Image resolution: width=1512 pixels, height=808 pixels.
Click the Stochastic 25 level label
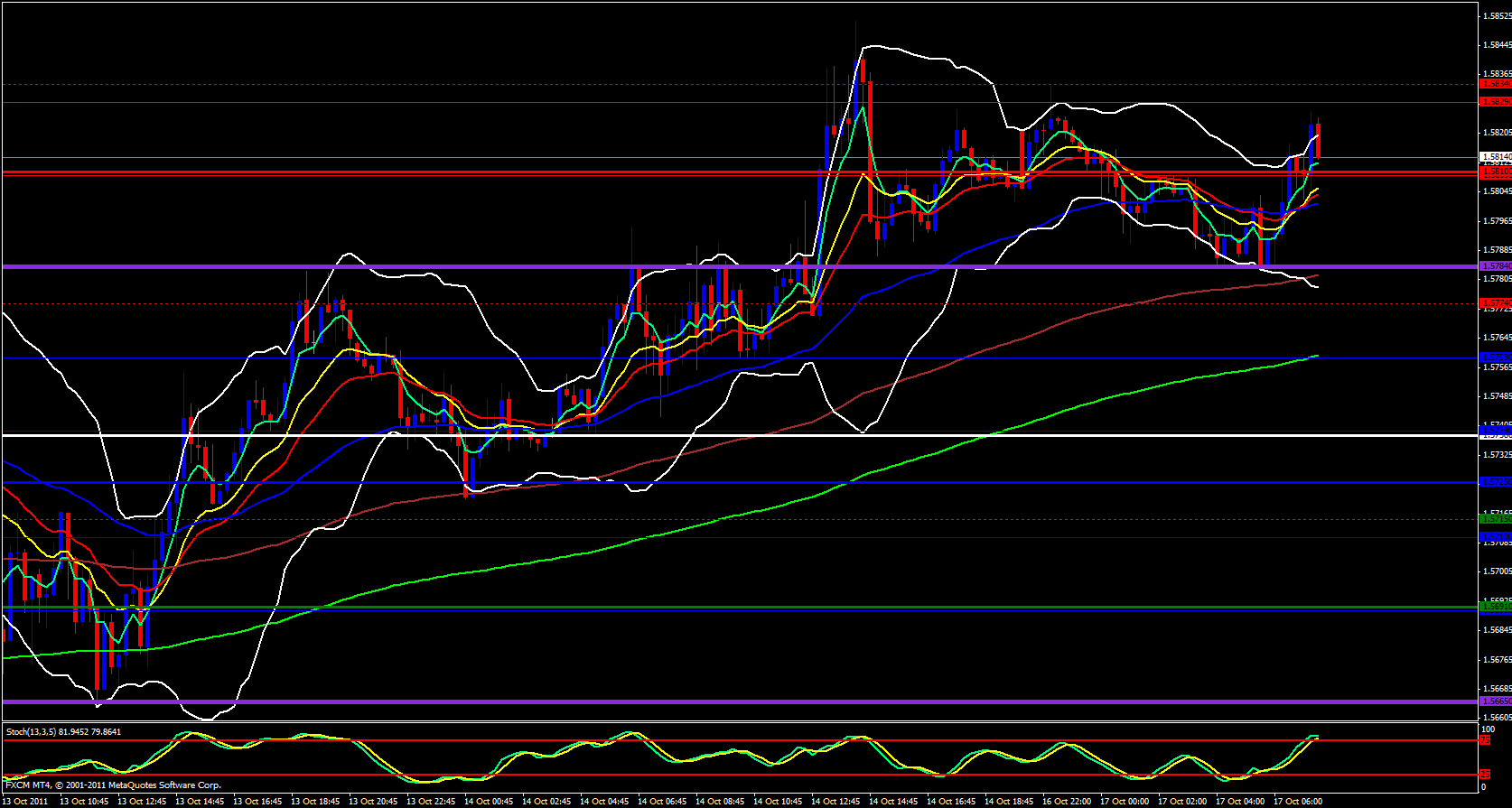(x=1485, y=775)
